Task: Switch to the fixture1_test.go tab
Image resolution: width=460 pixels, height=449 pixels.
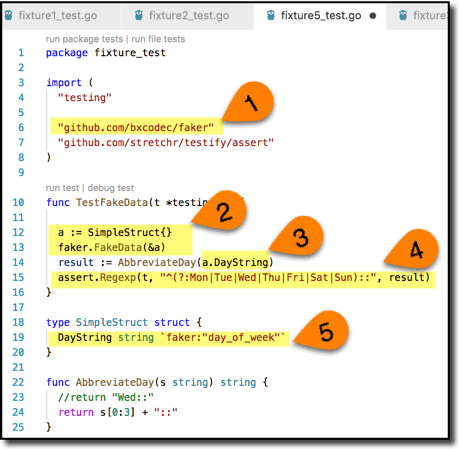Action: [x=58, y=16]
